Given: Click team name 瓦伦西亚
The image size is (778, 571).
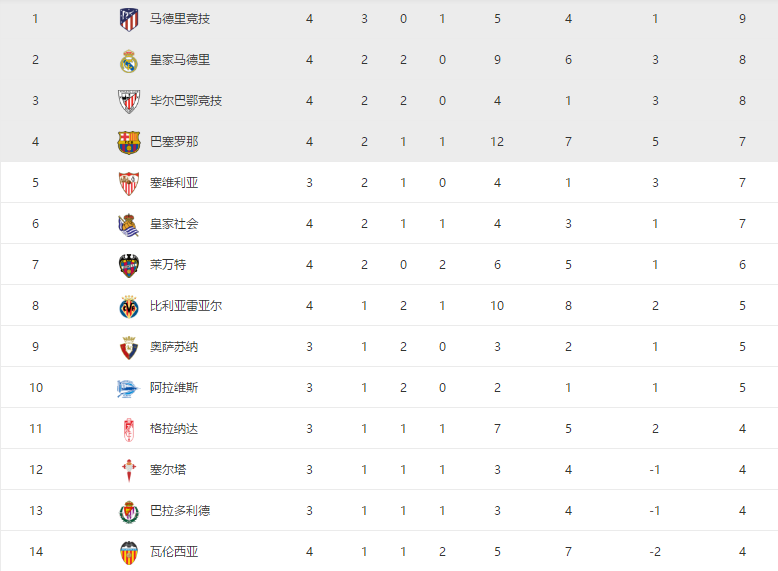Looking at the screenshot, I should [x=174, y=552].
